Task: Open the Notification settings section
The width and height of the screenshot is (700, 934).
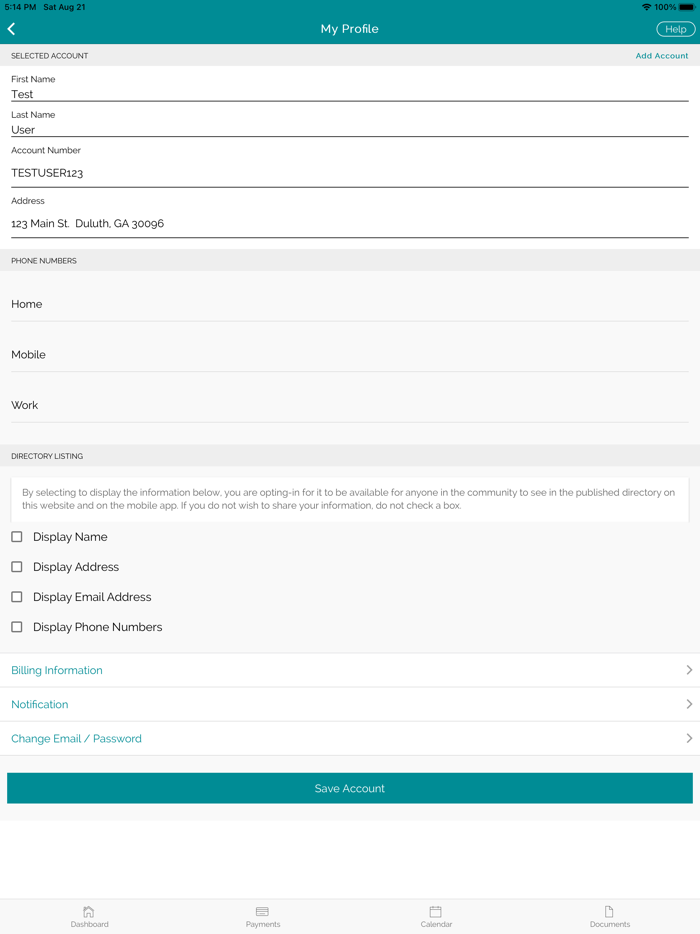Action: 350,704
